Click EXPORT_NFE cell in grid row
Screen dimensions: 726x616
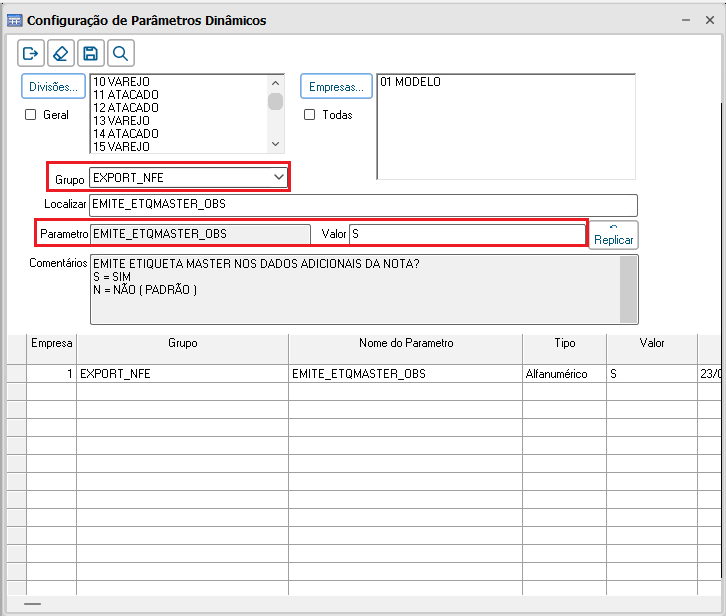[182, 374]
